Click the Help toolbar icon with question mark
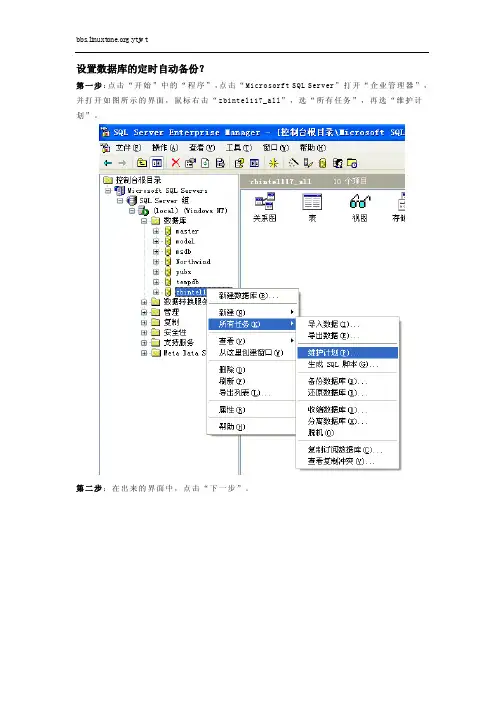The image size is (504, 713). (x=239, y=163)
